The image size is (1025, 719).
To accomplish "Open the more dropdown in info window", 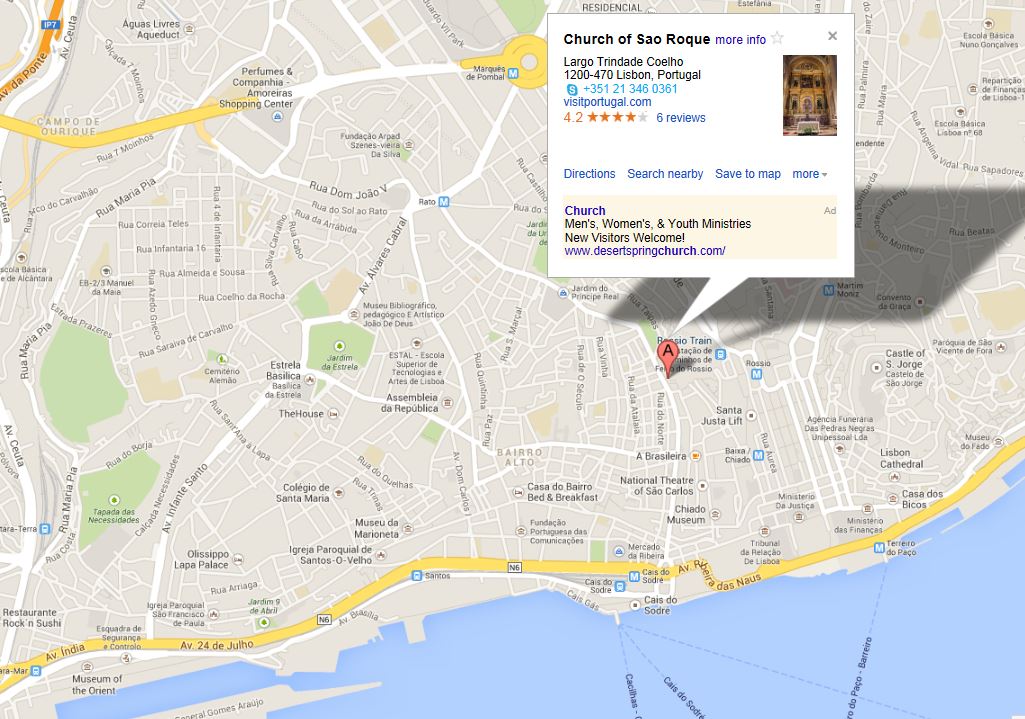I will point(809,174).
